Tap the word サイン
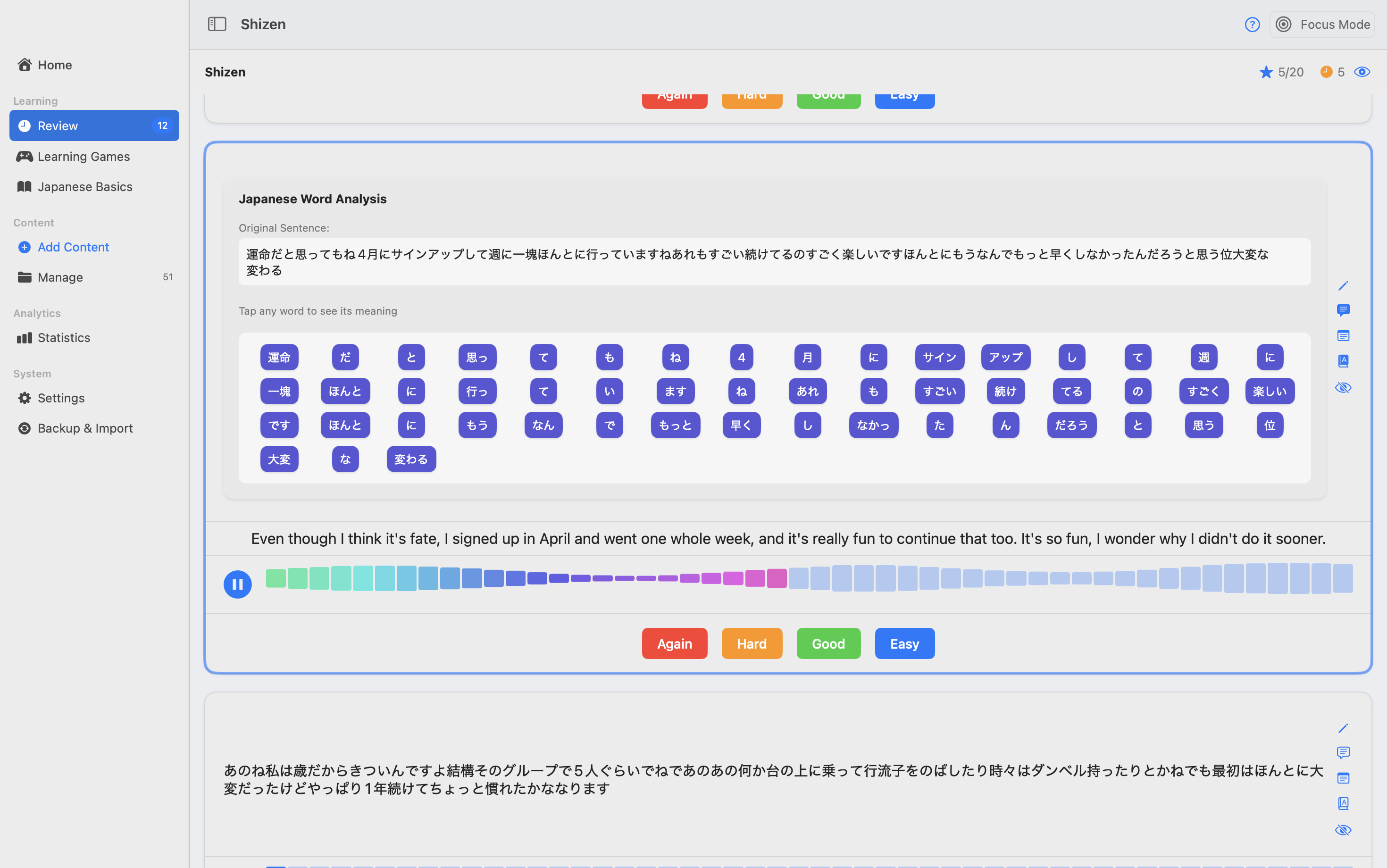 [940, 357]
